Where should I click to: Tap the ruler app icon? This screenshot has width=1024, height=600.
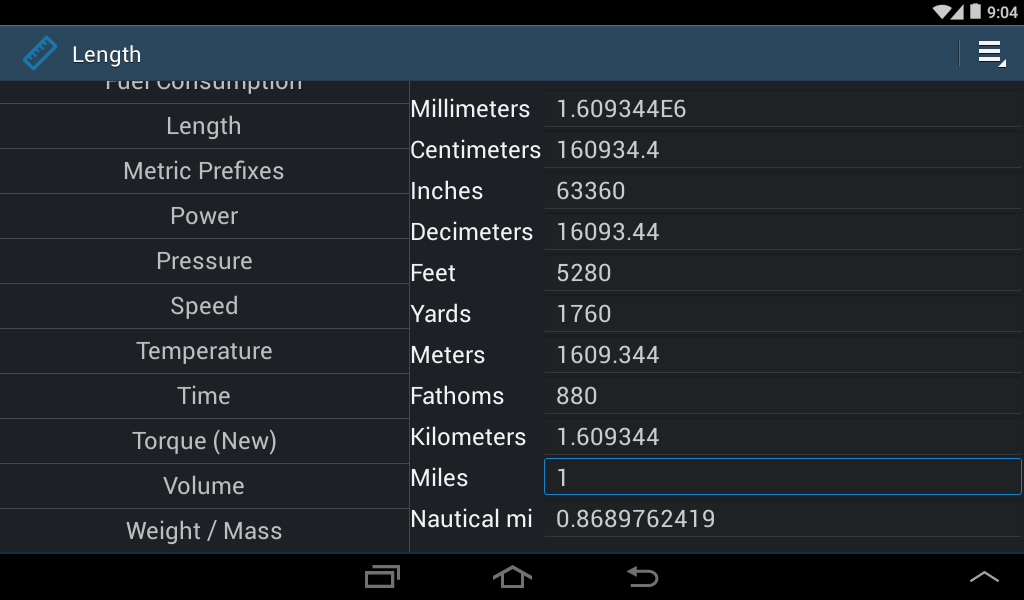click(40, 54)
